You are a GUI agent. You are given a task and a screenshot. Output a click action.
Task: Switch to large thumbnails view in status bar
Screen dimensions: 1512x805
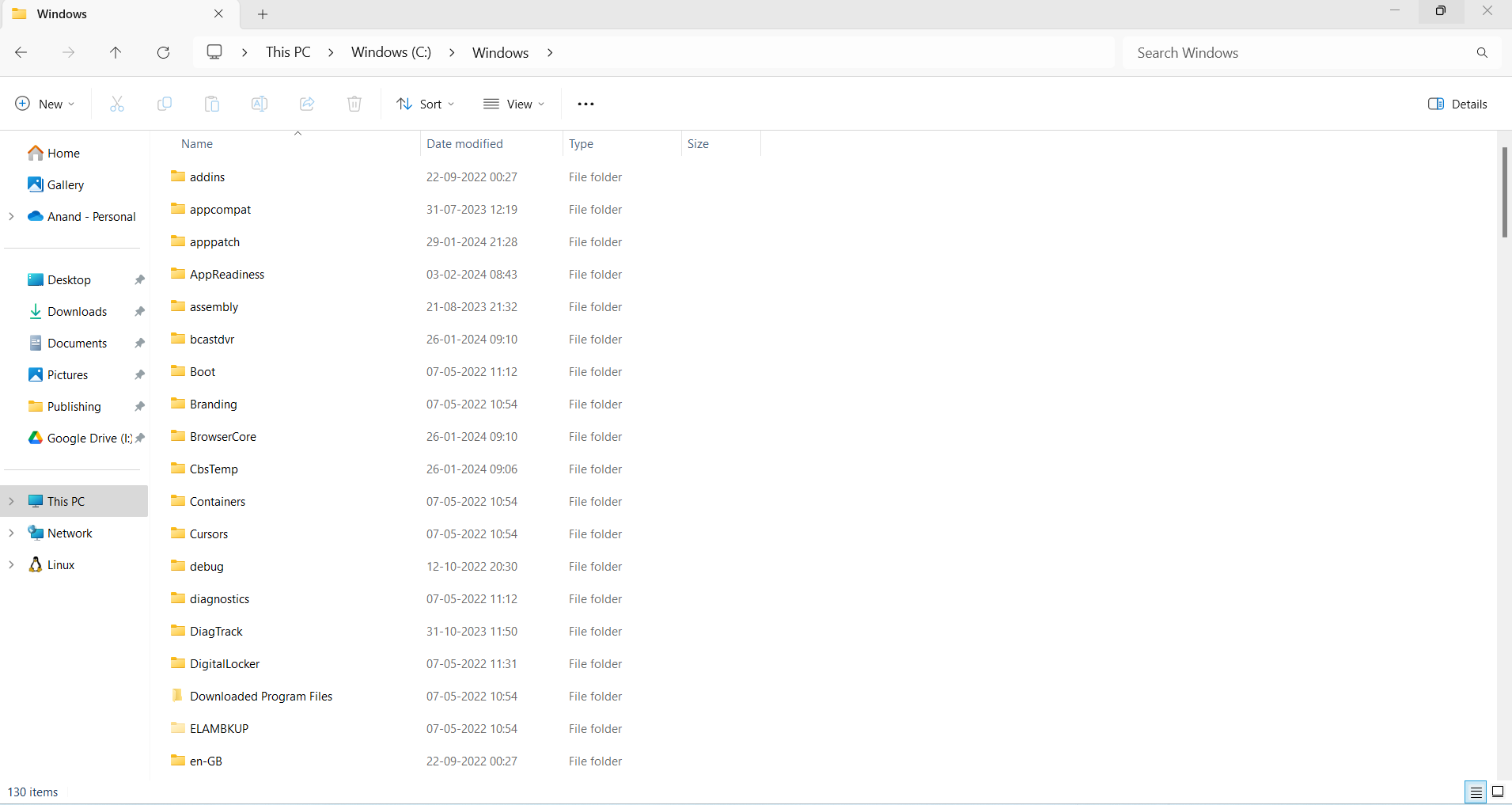[x=1498, y=792]
